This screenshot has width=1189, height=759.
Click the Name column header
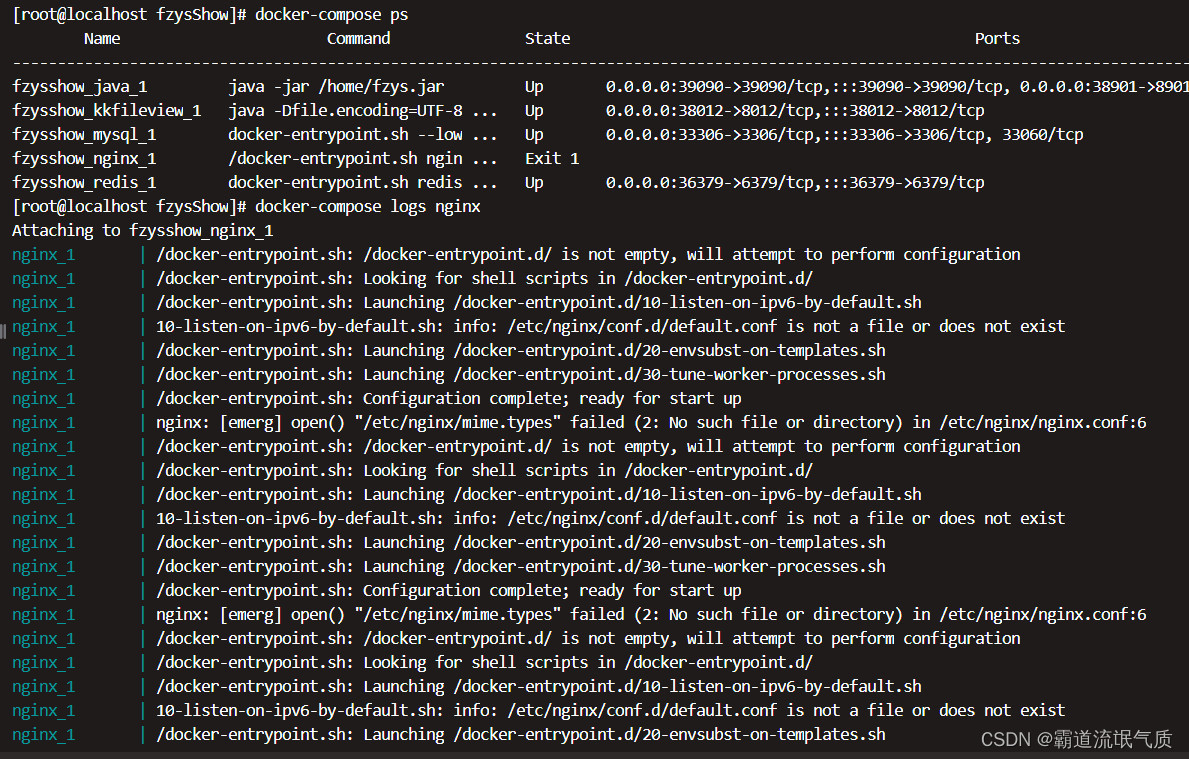(102, 38)
